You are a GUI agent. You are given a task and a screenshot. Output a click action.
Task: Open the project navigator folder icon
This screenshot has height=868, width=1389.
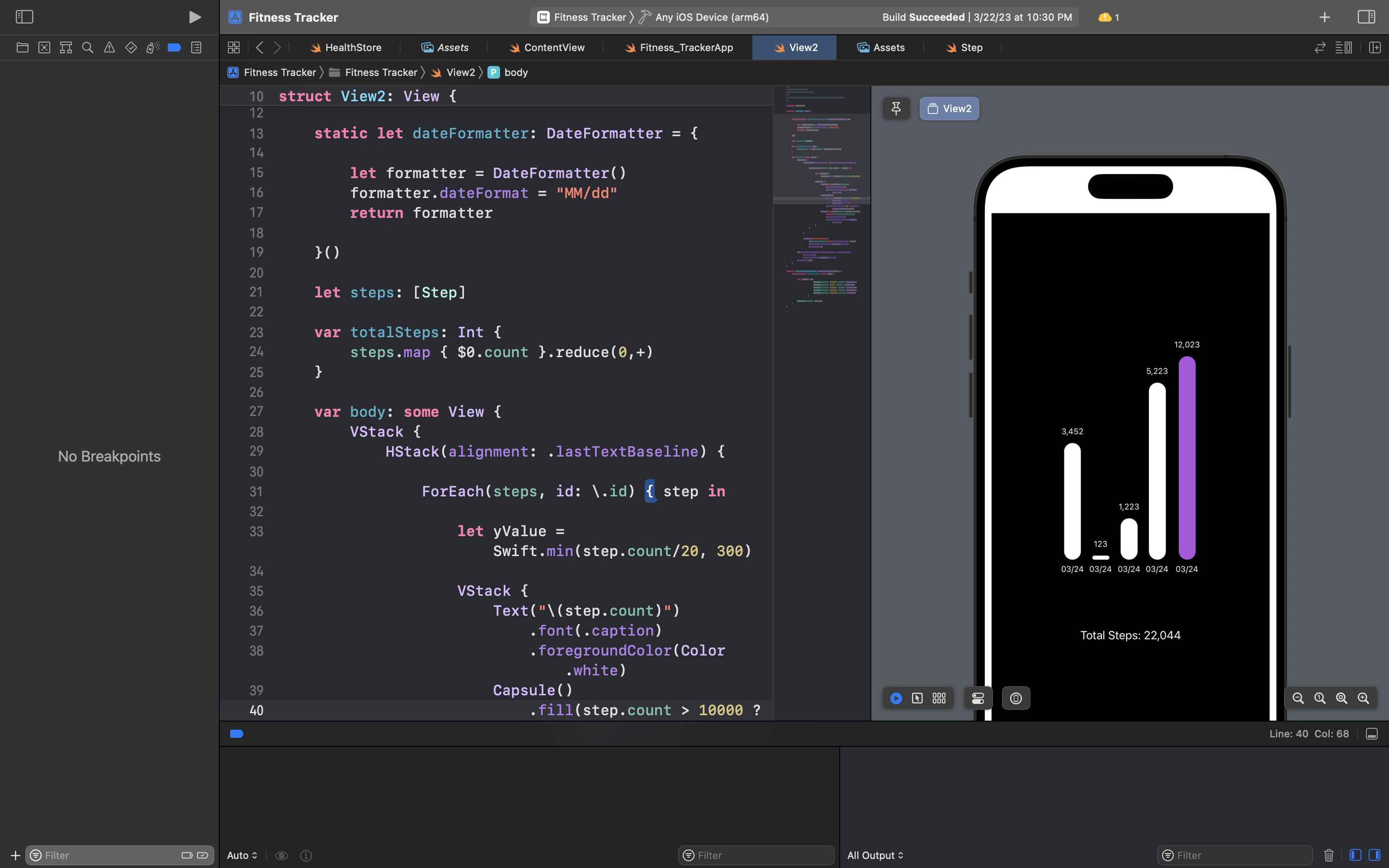coord(23,47)
